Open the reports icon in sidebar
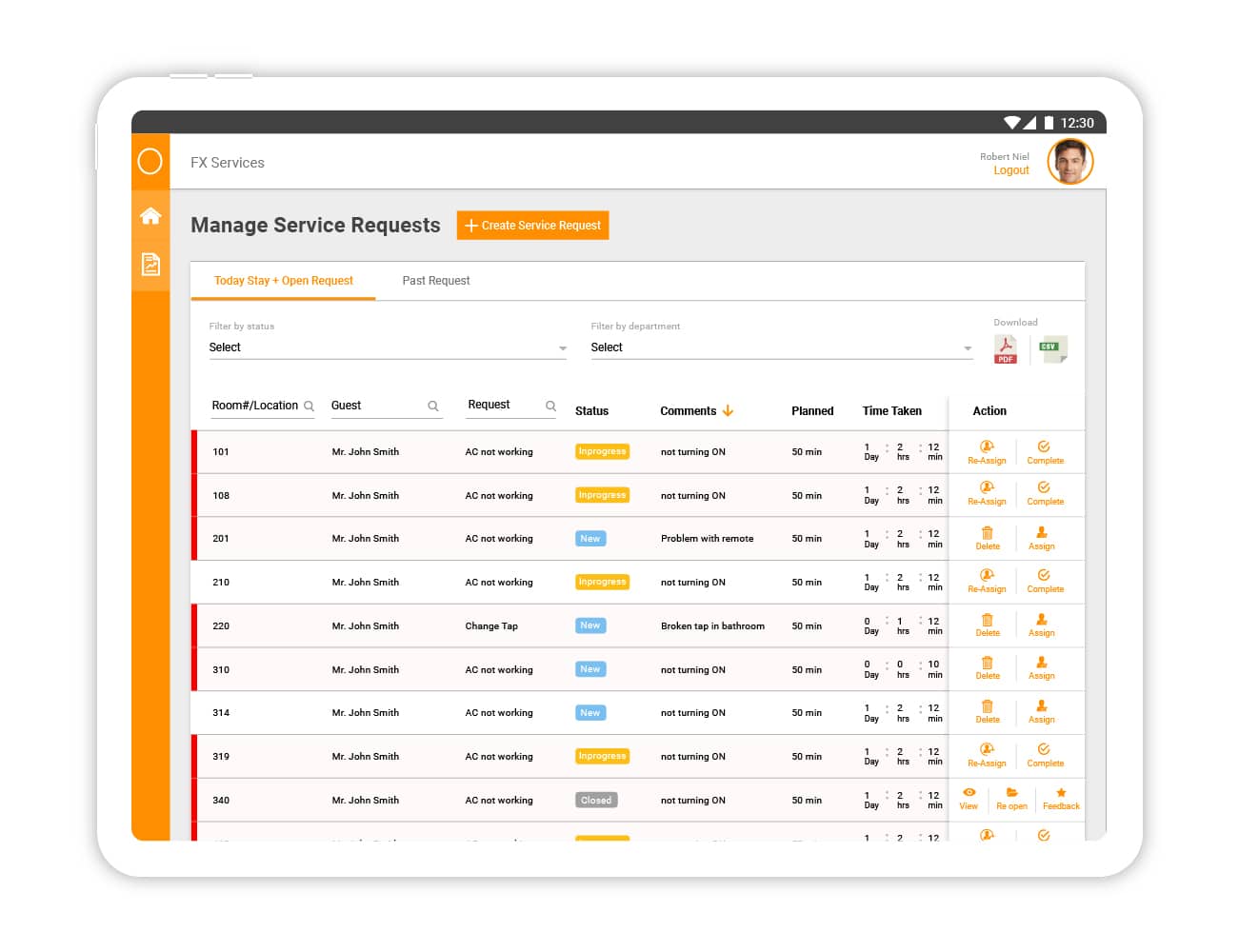The image size is (1239, 952). [150, 265]
